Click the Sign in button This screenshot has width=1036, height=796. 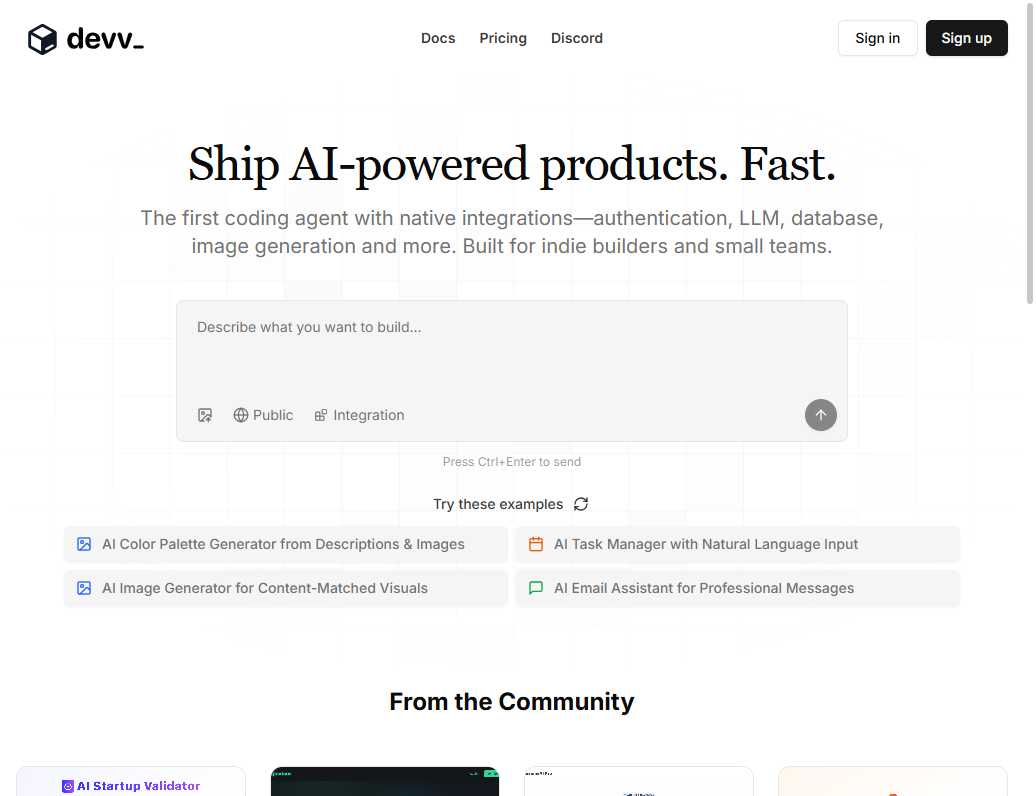tap(877, 38)
